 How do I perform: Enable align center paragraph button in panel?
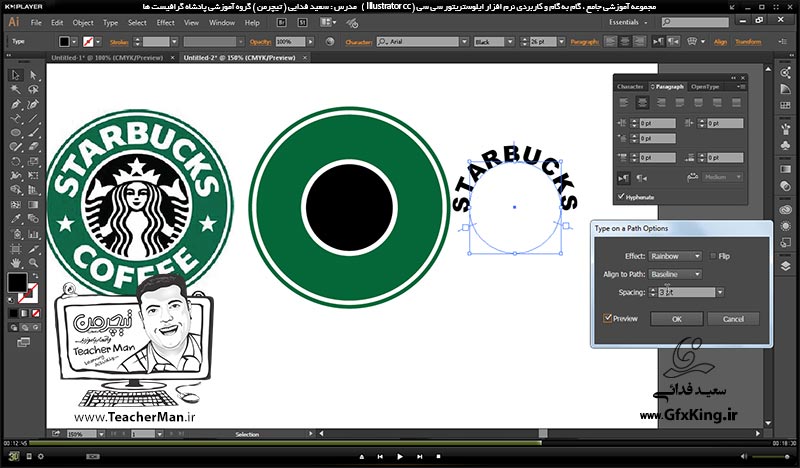coord(642,103)
